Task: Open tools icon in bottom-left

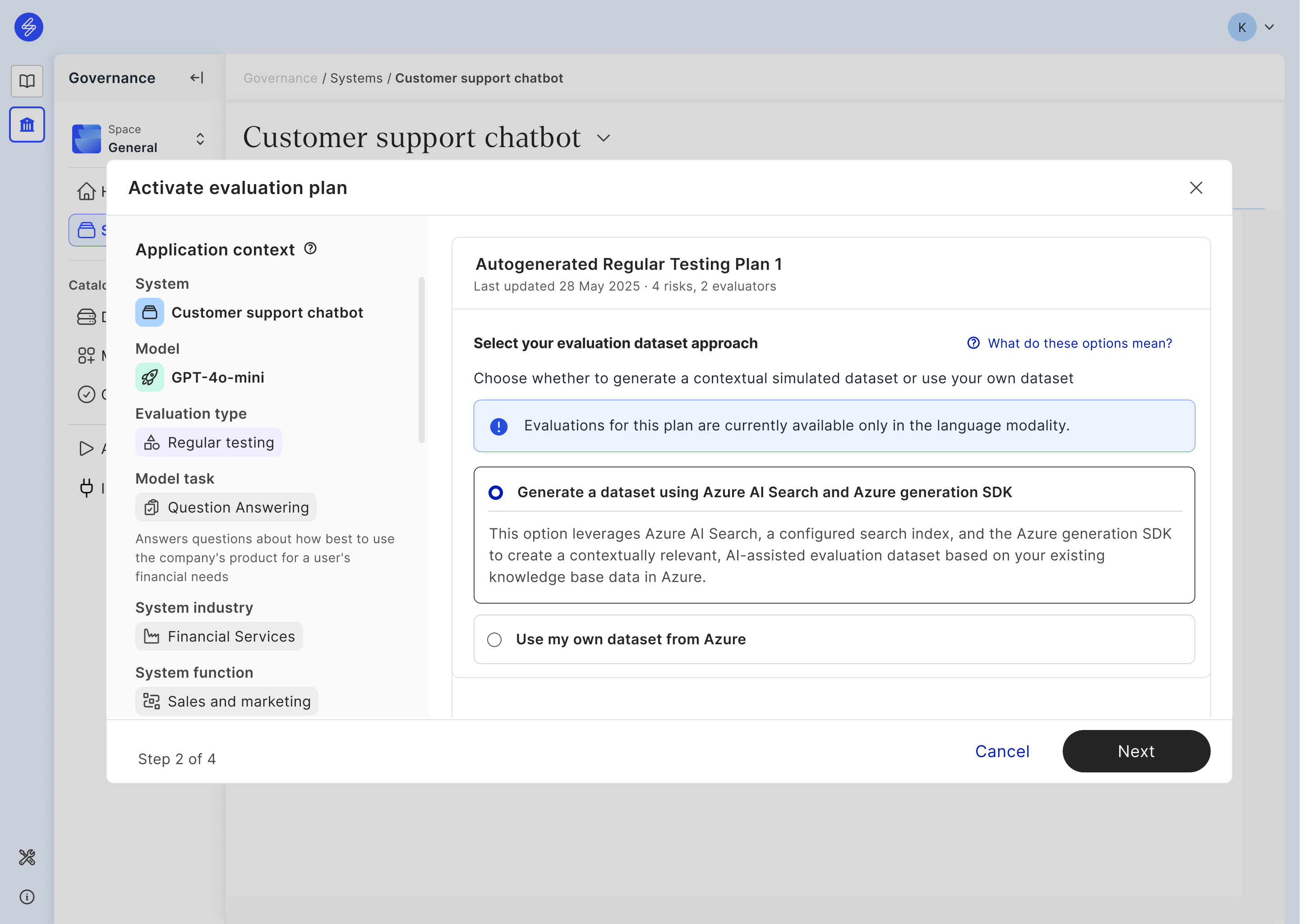Action: tap(27, 857)
